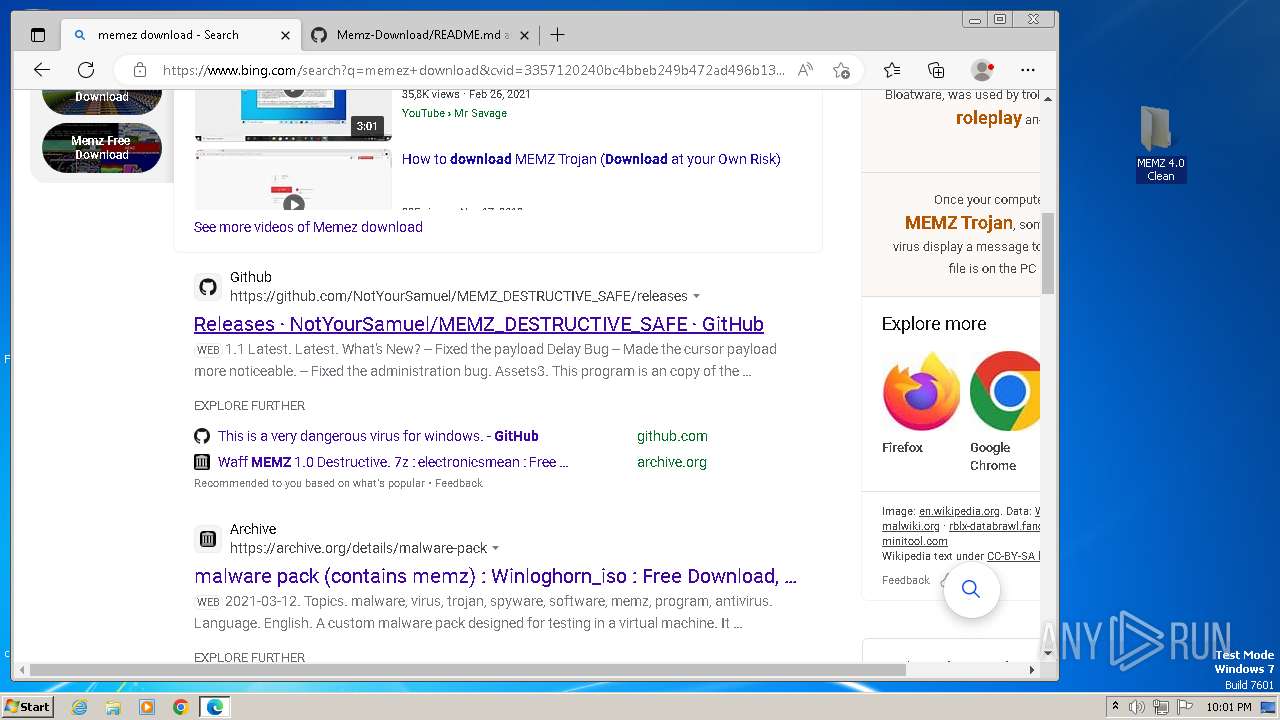Activate the Read aloud icon in address bar

point(805,70)
